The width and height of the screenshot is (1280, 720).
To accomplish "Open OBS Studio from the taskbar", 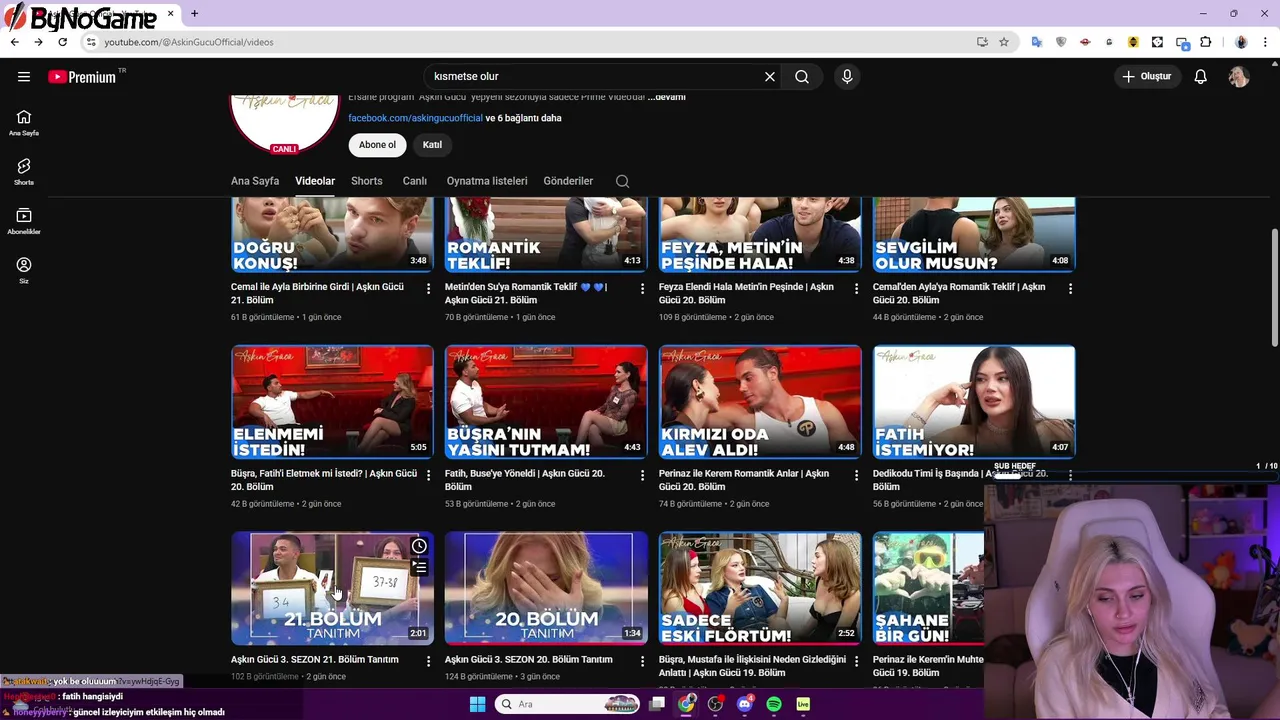I will point(715,704).
